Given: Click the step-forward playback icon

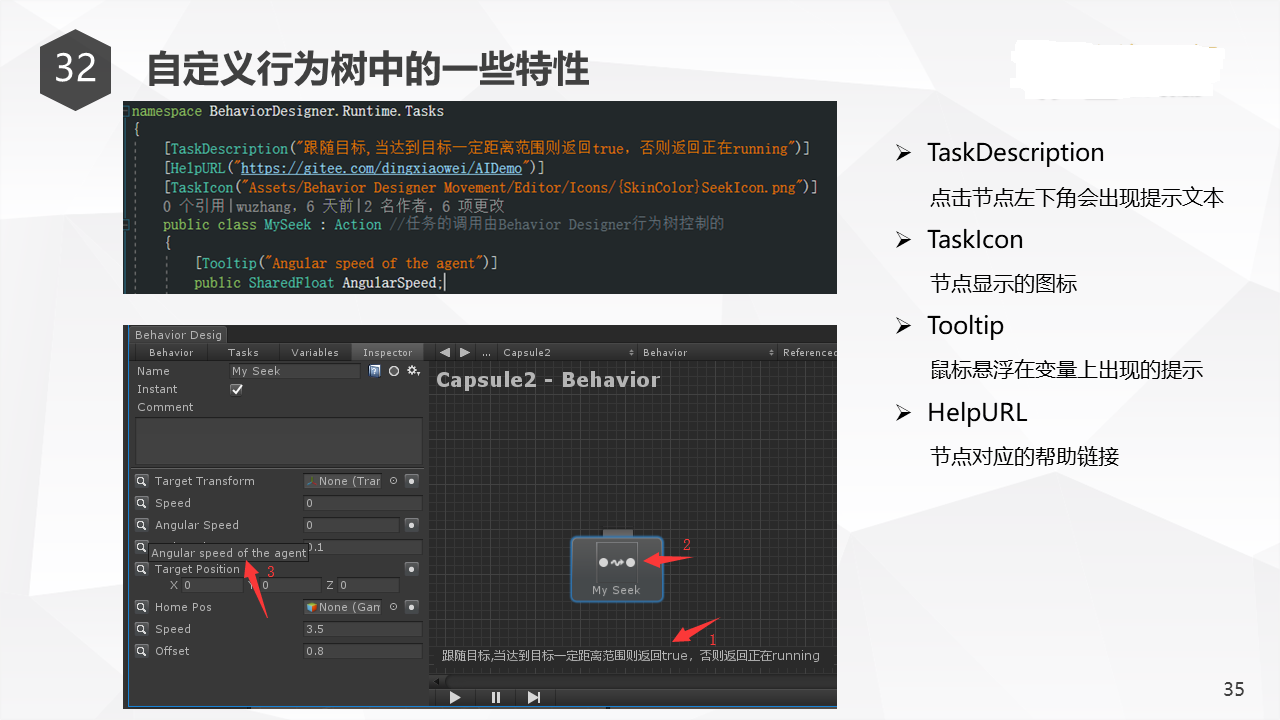Looking at the screenshot, I should (534, 697).
